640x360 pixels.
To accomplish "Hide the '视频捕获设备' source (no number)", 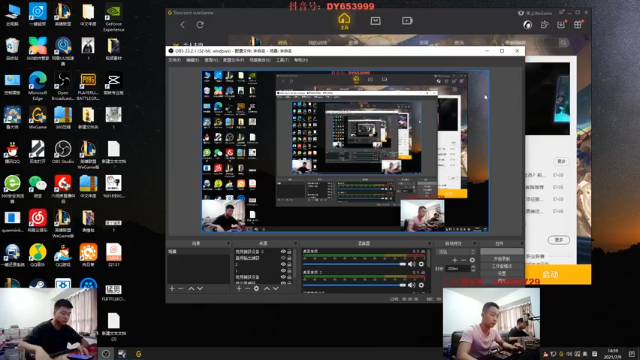I will click(x=283, y=277).
